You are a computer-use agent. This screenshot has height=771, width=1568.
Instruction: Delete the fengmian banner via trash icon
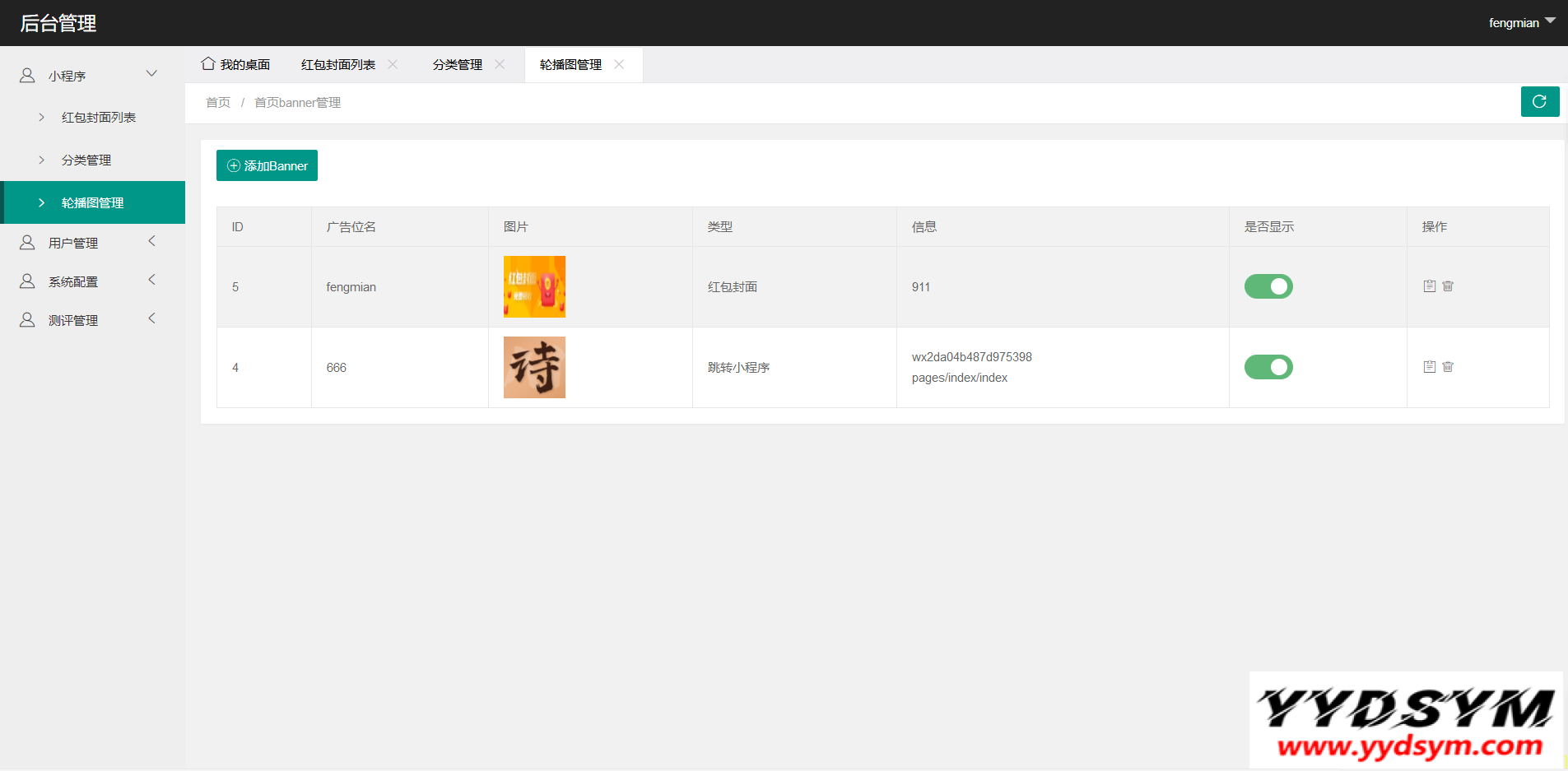1448,286
